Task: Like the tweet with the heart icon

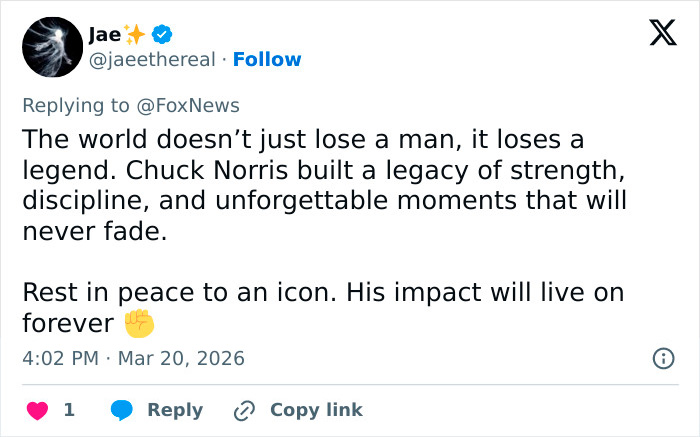Action: pyautogui.click(x=37, y=410)
